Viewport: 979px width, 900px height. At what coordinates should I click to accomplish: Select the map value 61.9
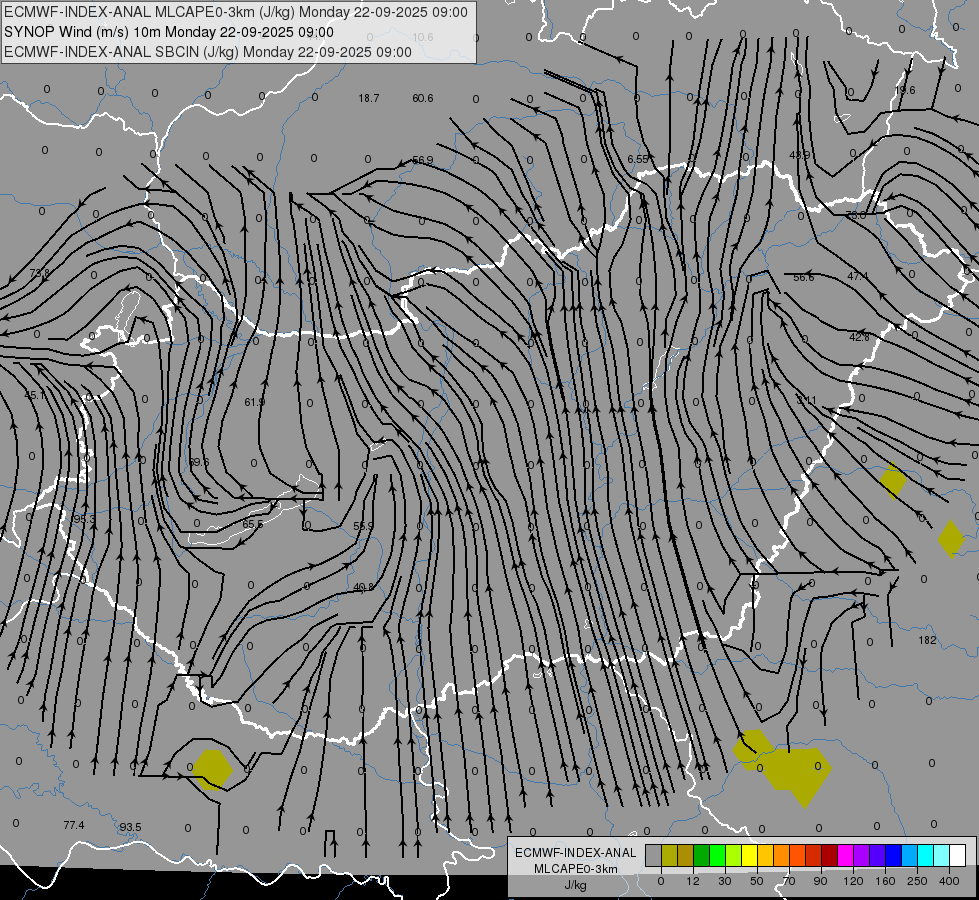coord(255,402)
